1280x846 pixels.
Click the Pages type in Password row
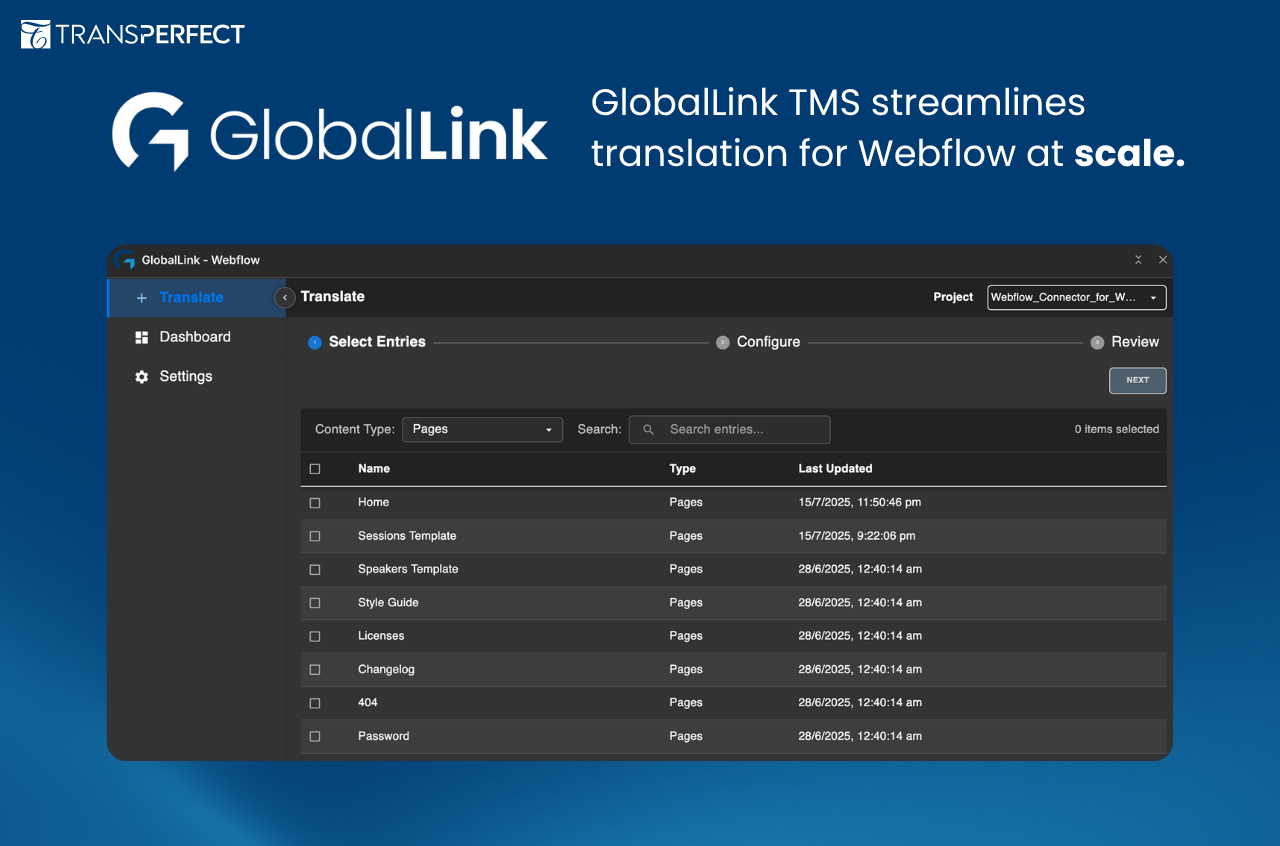coord(686,737)
